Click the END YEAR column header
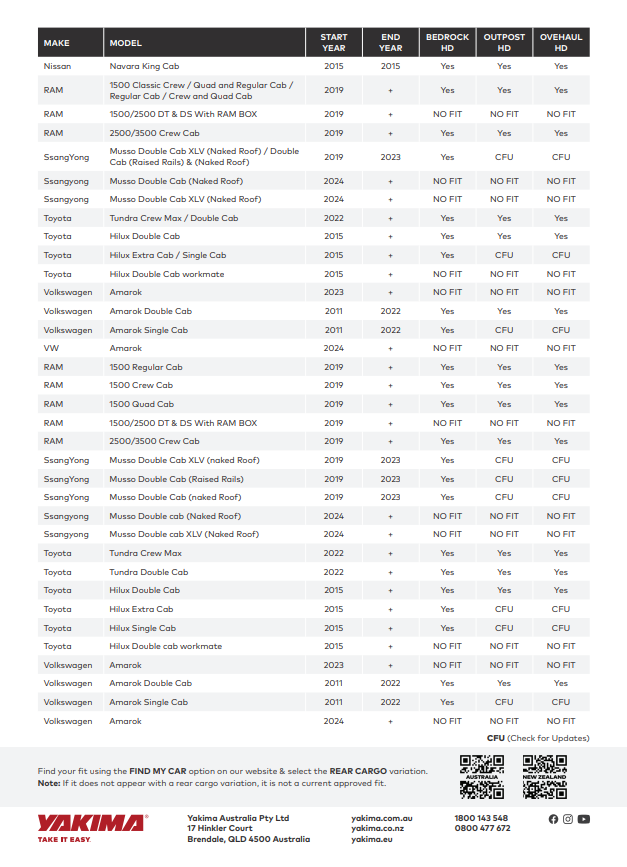Viewport: 627px width, 867px height. point(391,43)
